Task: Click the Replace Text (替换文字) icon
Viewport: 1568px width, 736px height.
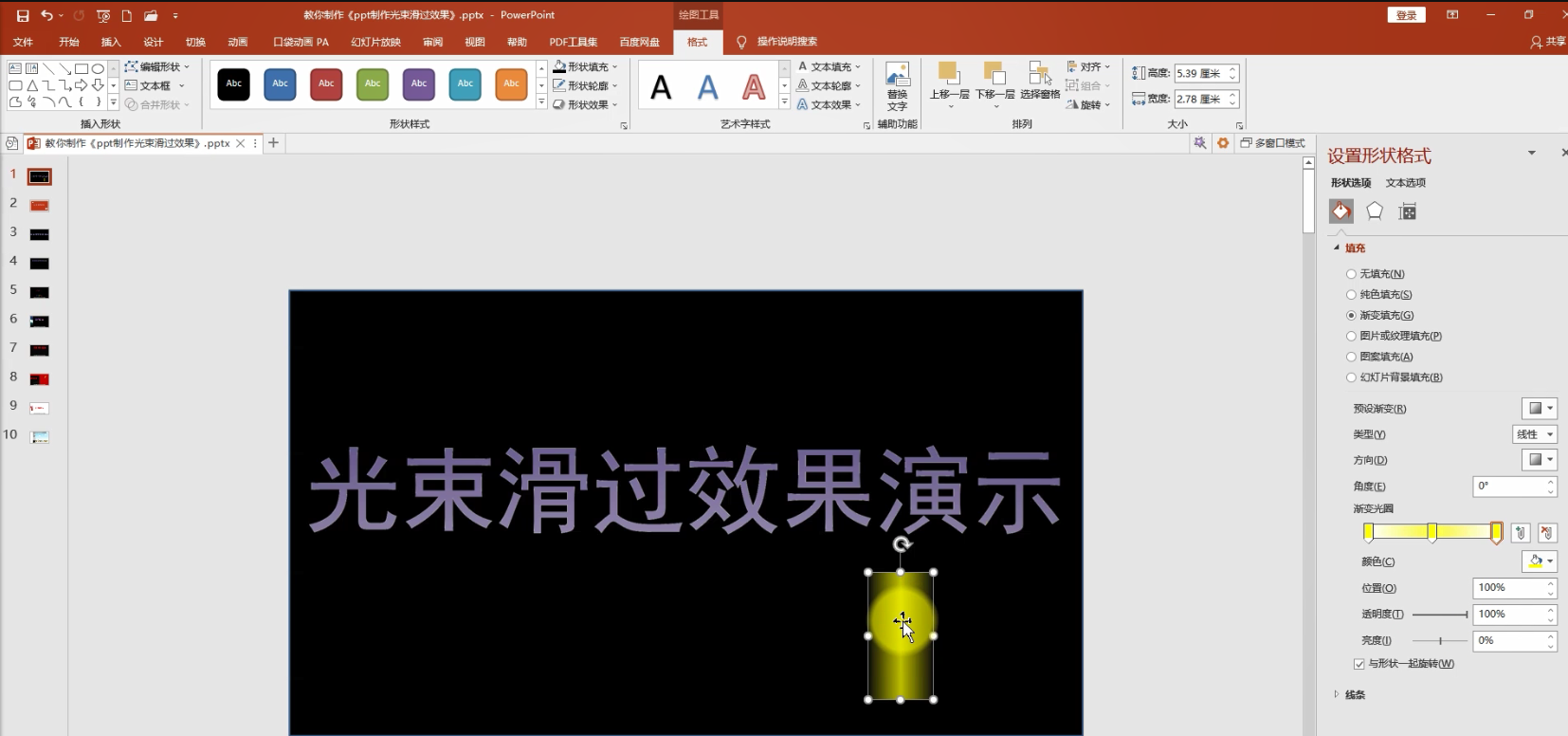Action: pos(897,87)
